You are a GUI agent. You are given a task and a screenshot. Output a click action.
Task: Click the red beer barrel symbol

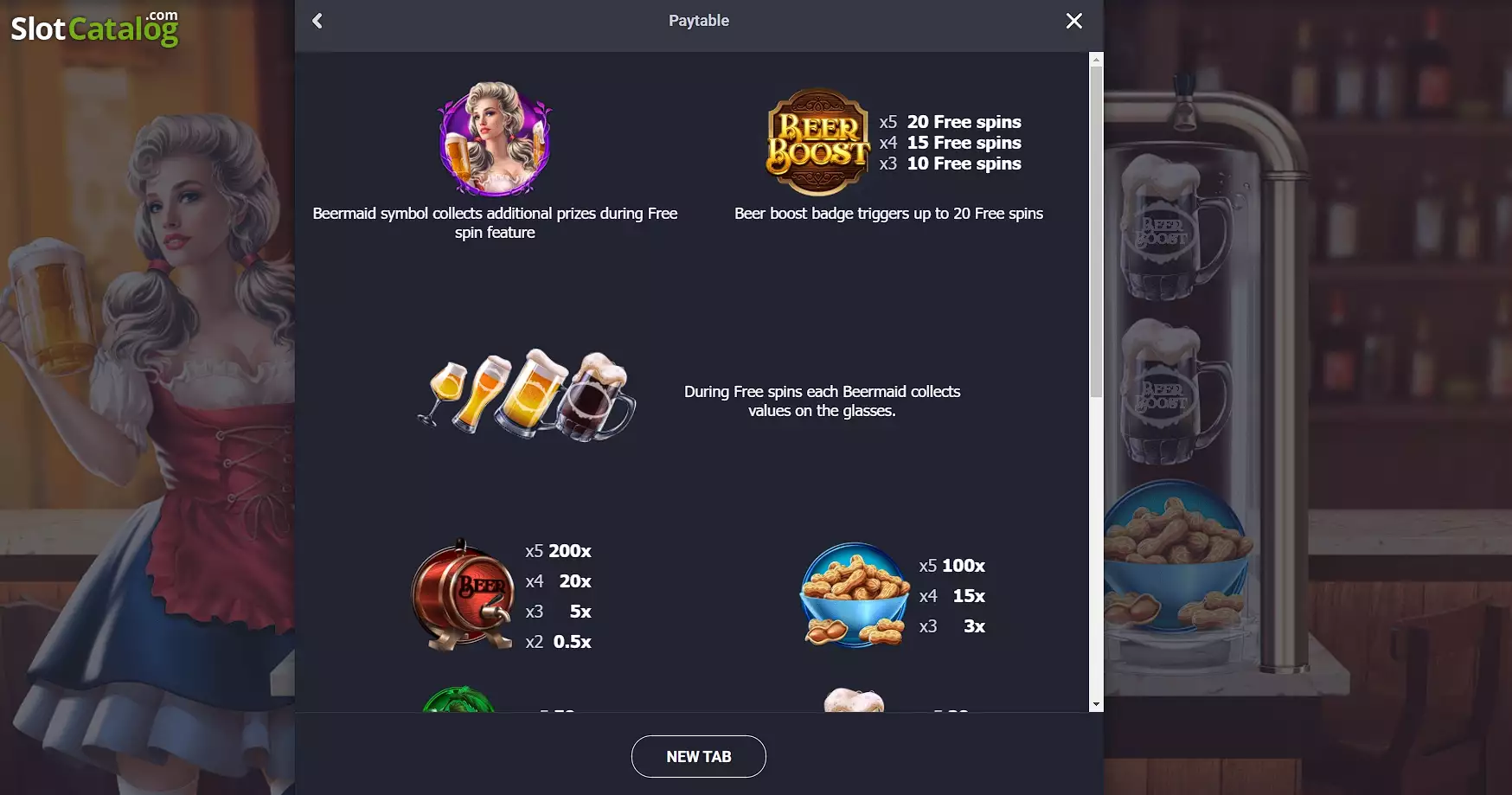tap(463, 595)
